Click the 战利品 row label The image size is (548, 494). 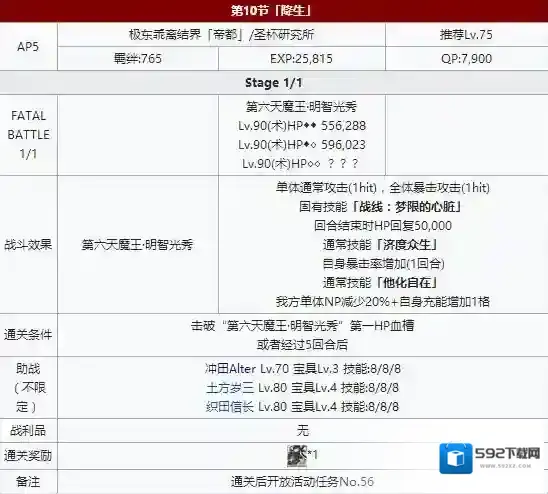[x=28, y=430]
